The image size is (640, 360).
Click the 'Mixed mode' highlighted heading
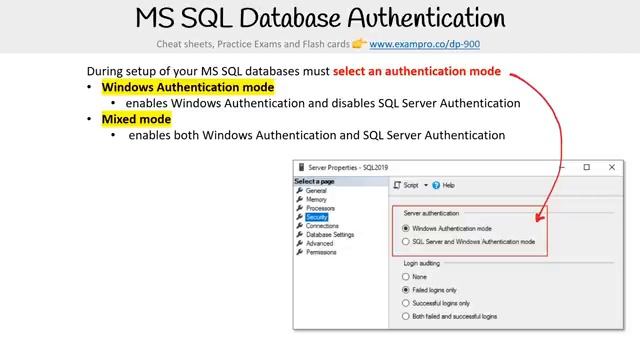[x=136, y=119]
